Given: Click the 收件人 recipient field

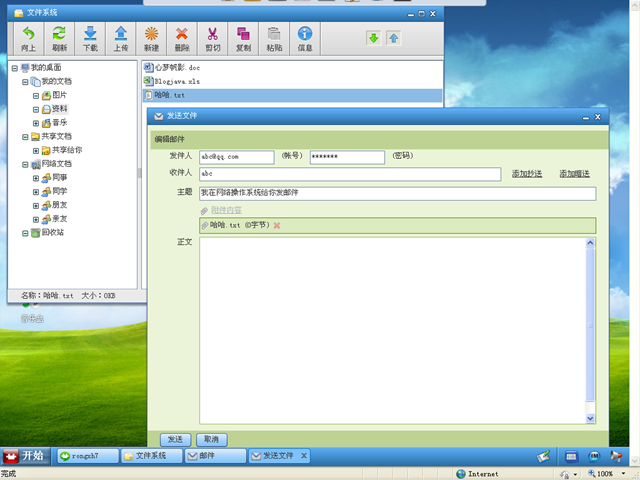Looking at the screenshot, I should coord(350,174).
